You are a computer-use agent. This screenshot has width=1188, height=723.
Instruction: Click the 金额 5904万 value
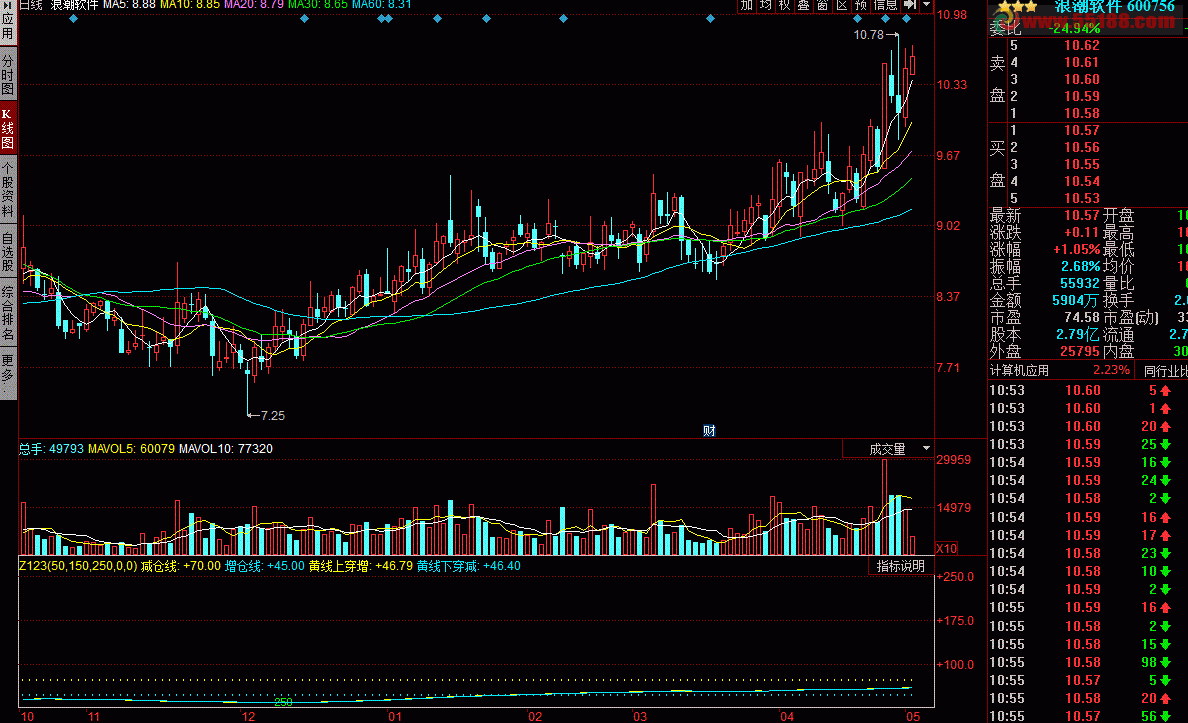[1076, 301]
